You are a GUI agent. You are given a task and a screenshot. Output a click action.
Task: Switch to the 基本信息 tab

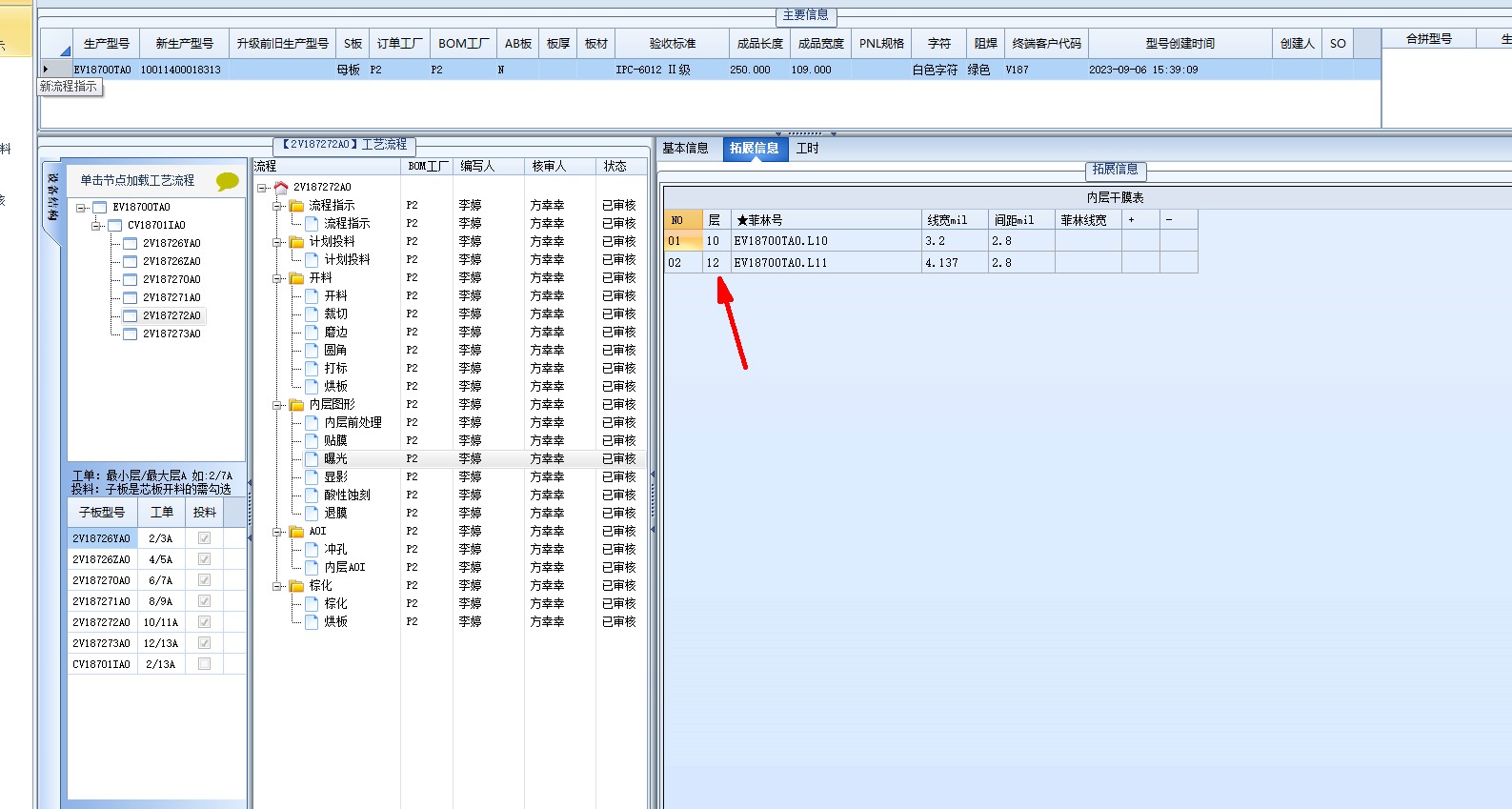tap(686, 149)
